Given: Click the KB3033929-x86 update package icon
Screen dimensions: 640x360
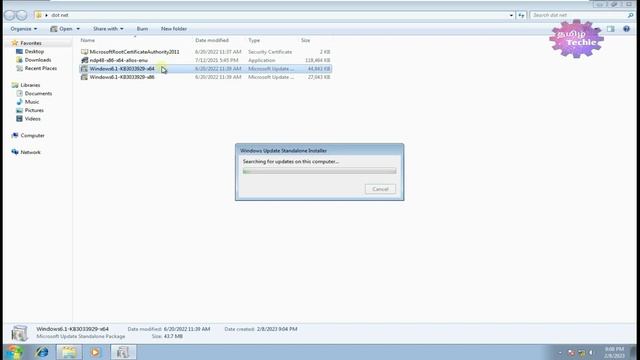Looking at the screenshot, I should coord(84,77).
